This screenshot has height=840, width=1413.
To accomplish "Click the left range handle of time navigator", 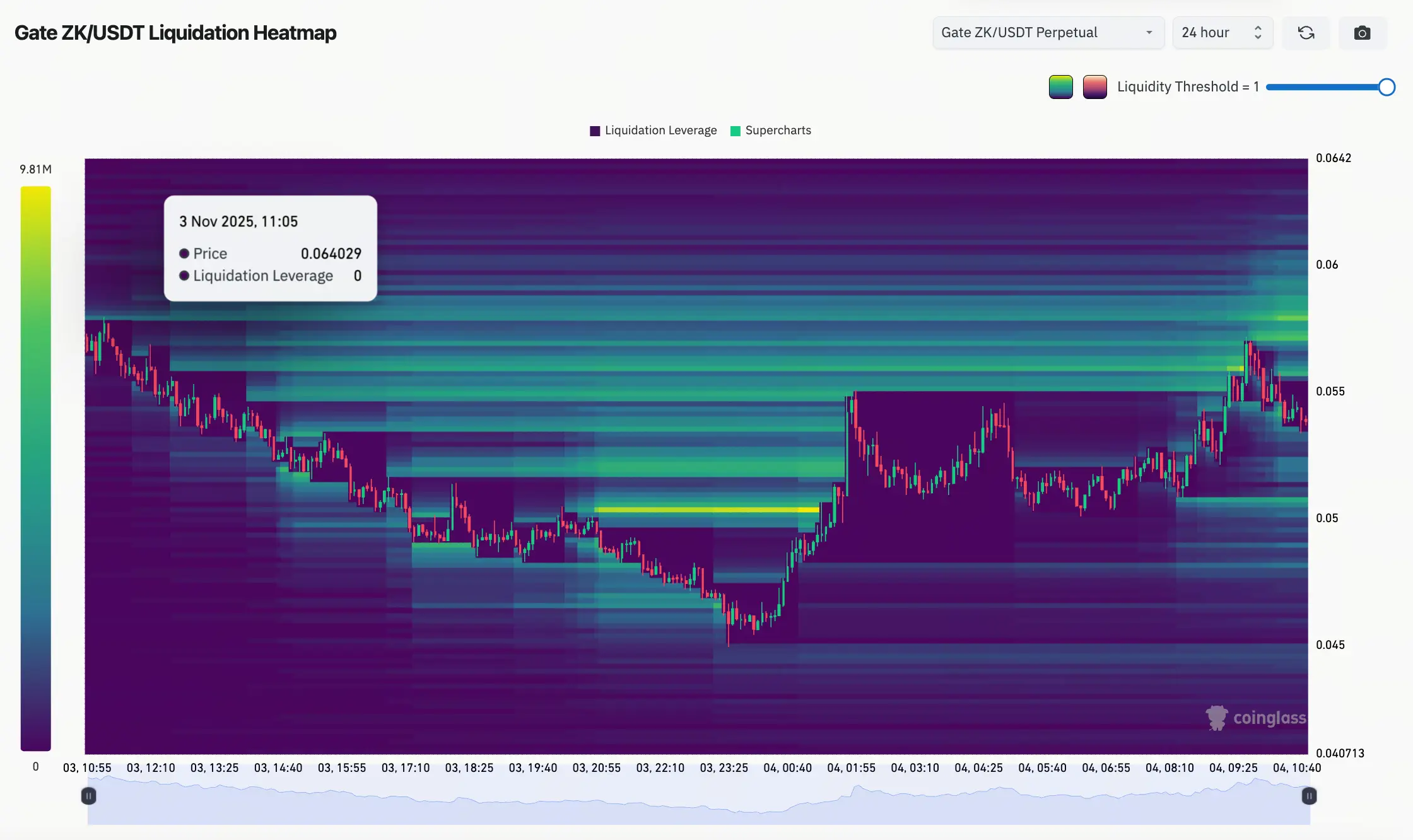I will [x=89, y=796].
